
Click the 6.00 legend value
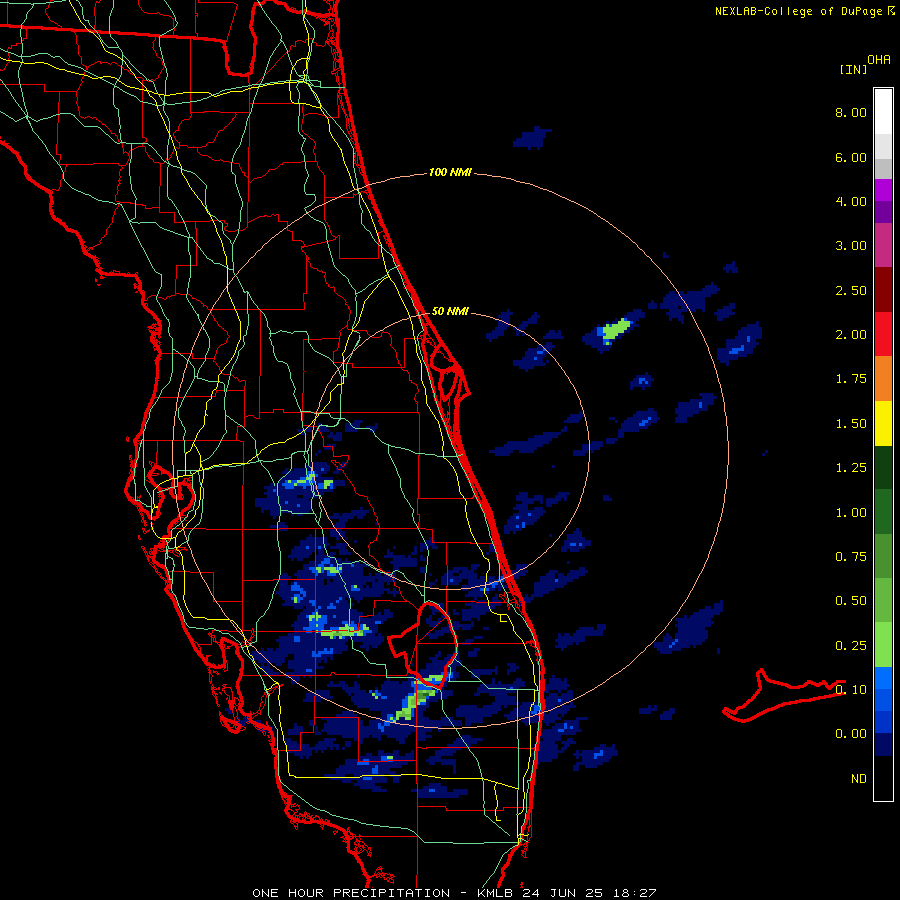(851, 157)
